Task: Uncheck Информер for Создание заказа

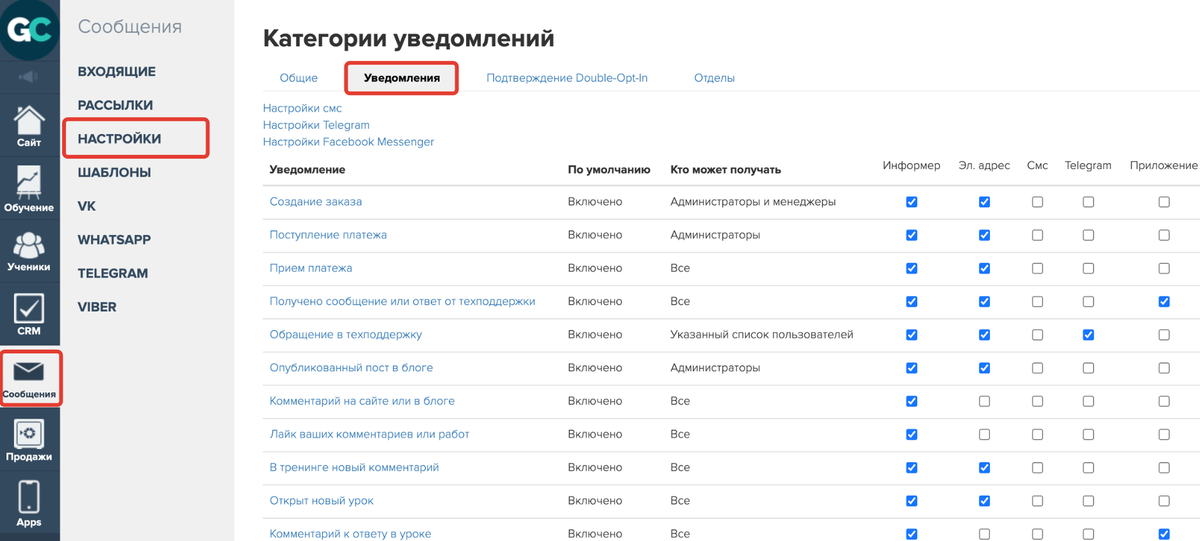Action: point(911,202)
